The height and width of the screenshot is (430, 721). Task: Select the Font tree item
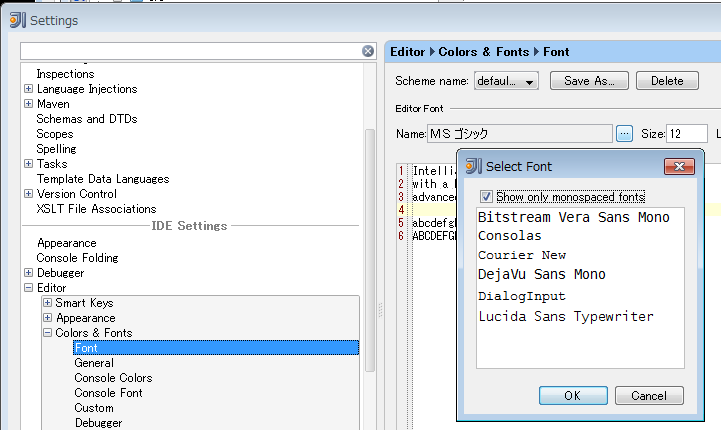[216, 348]
